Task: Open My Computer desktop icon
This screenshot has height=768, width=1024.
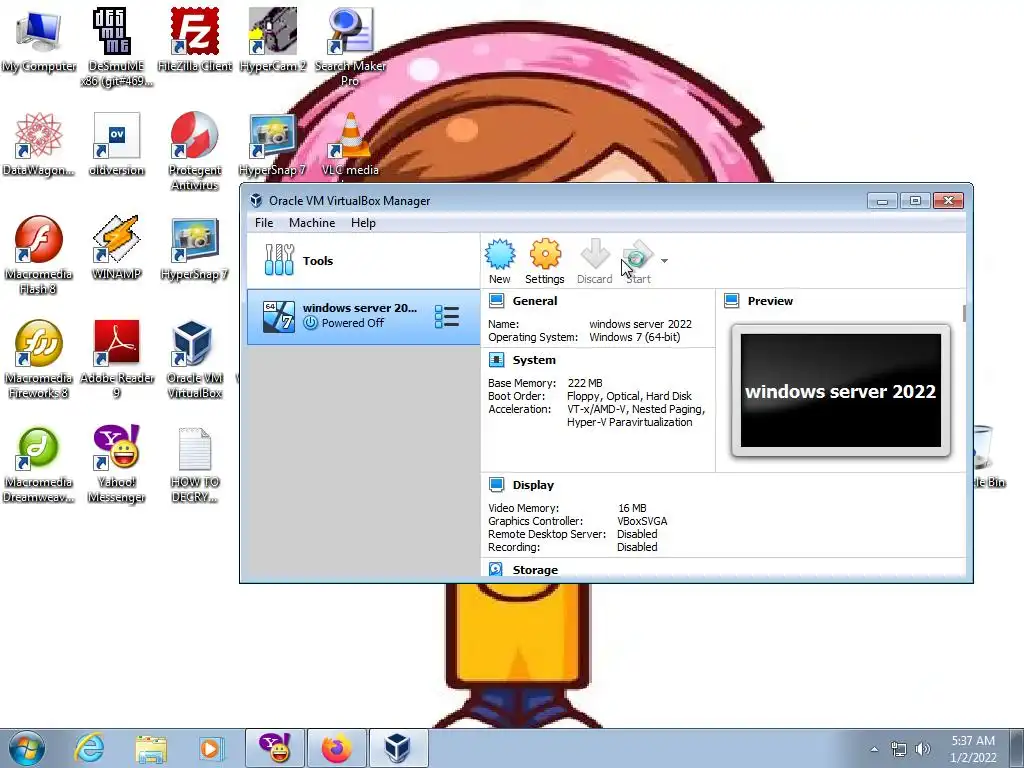Action: [39, 40]
